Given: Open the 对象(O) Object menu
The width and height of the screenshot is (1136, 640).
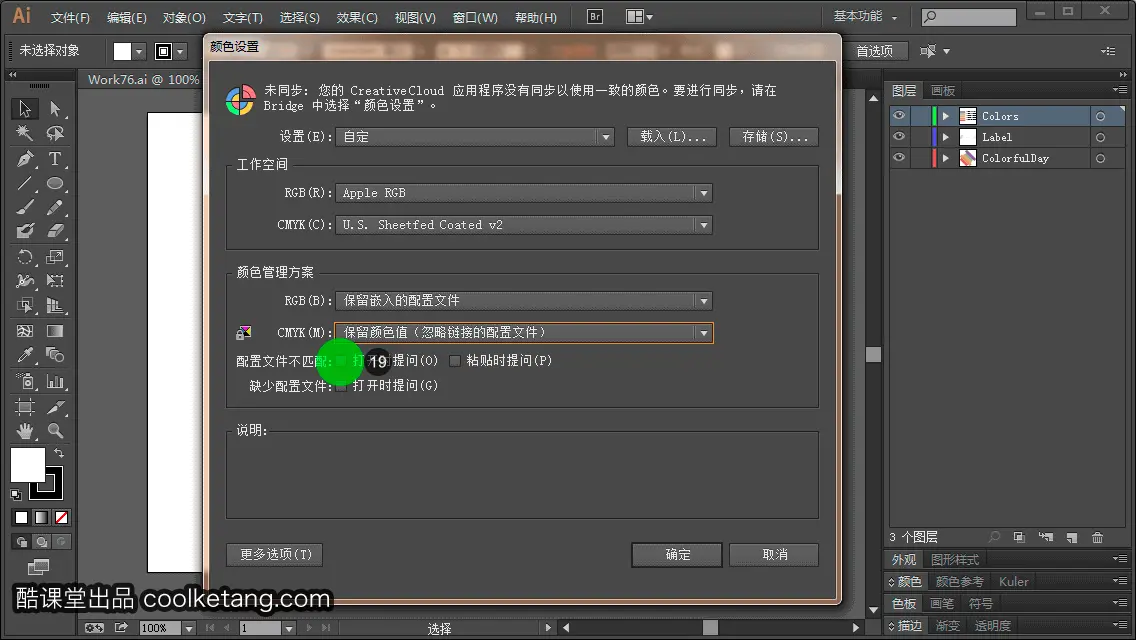Looking at the screenshot, I should point(184,17).
